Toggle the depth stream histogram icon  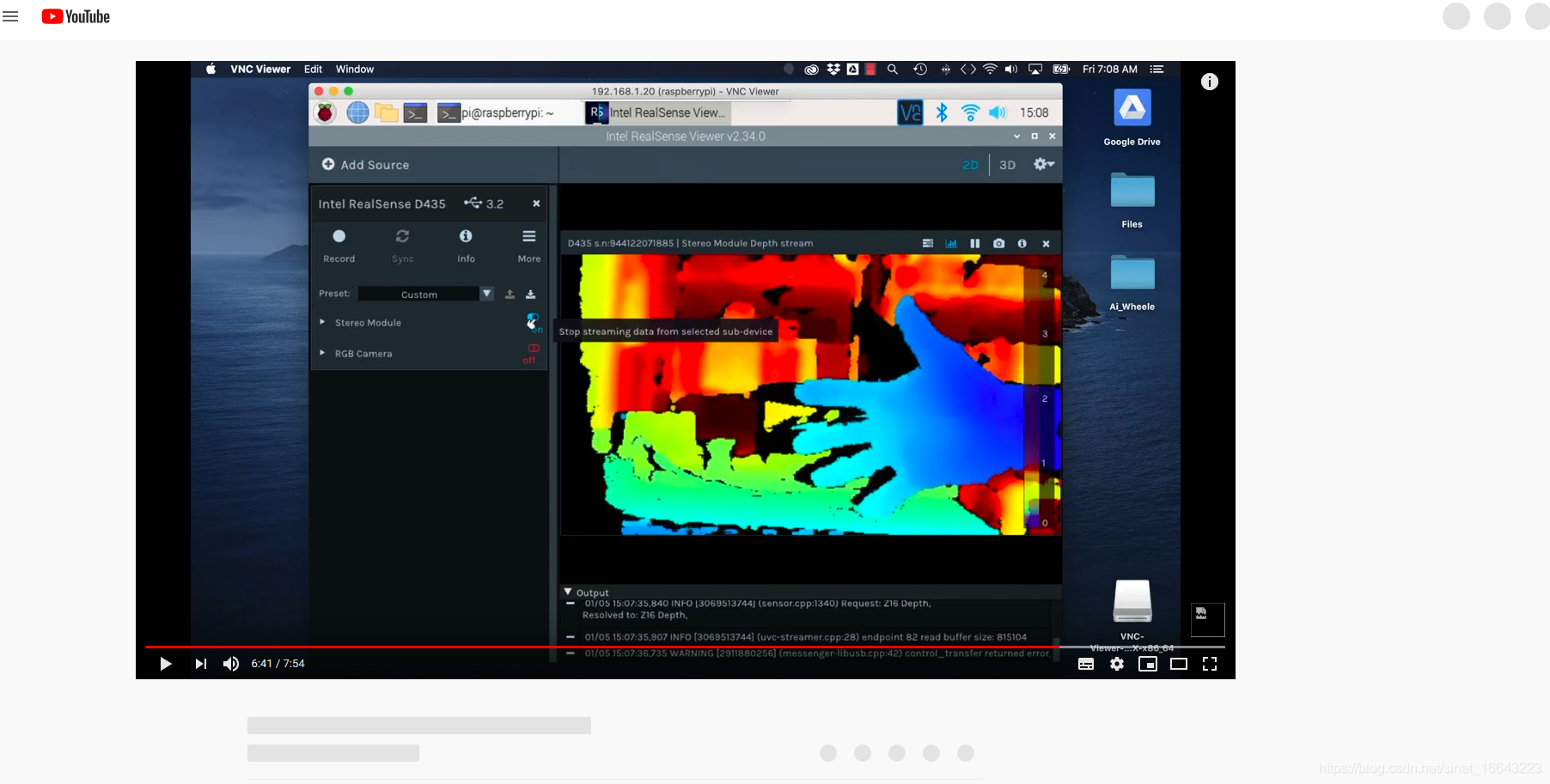[x=951, y=244]
